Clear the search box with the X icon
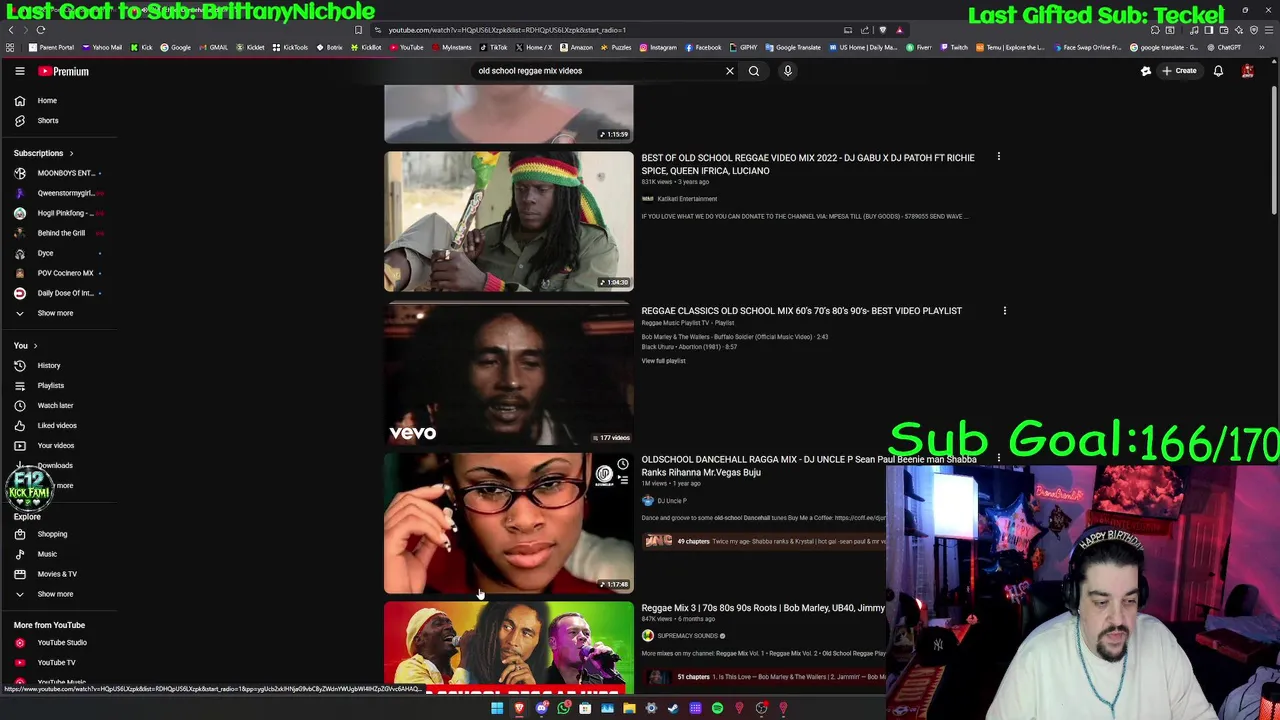Viewport: 1280px width, 720px height. [730, 71]
